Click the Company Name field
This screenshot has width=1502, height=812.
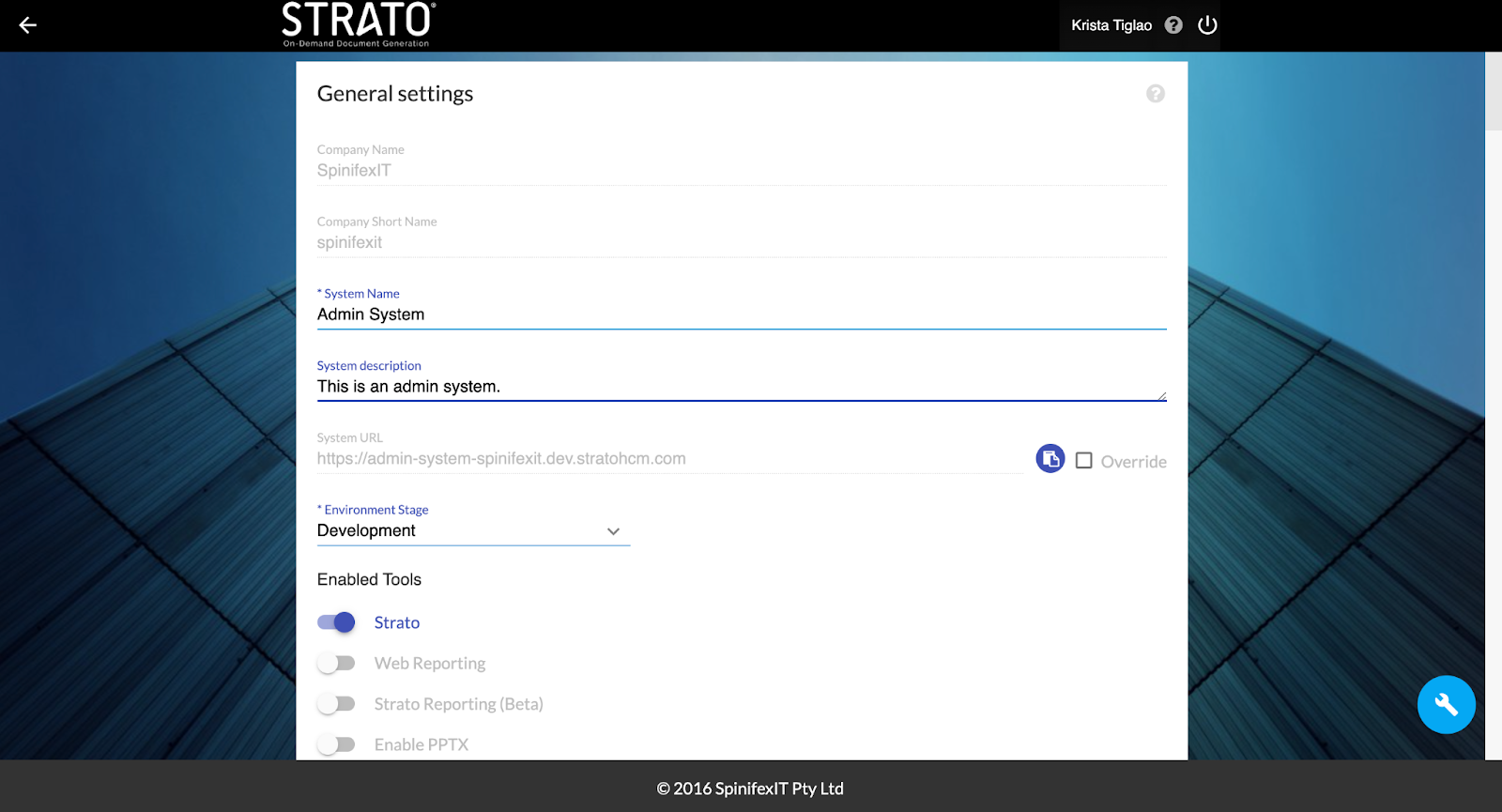point(740,171)
